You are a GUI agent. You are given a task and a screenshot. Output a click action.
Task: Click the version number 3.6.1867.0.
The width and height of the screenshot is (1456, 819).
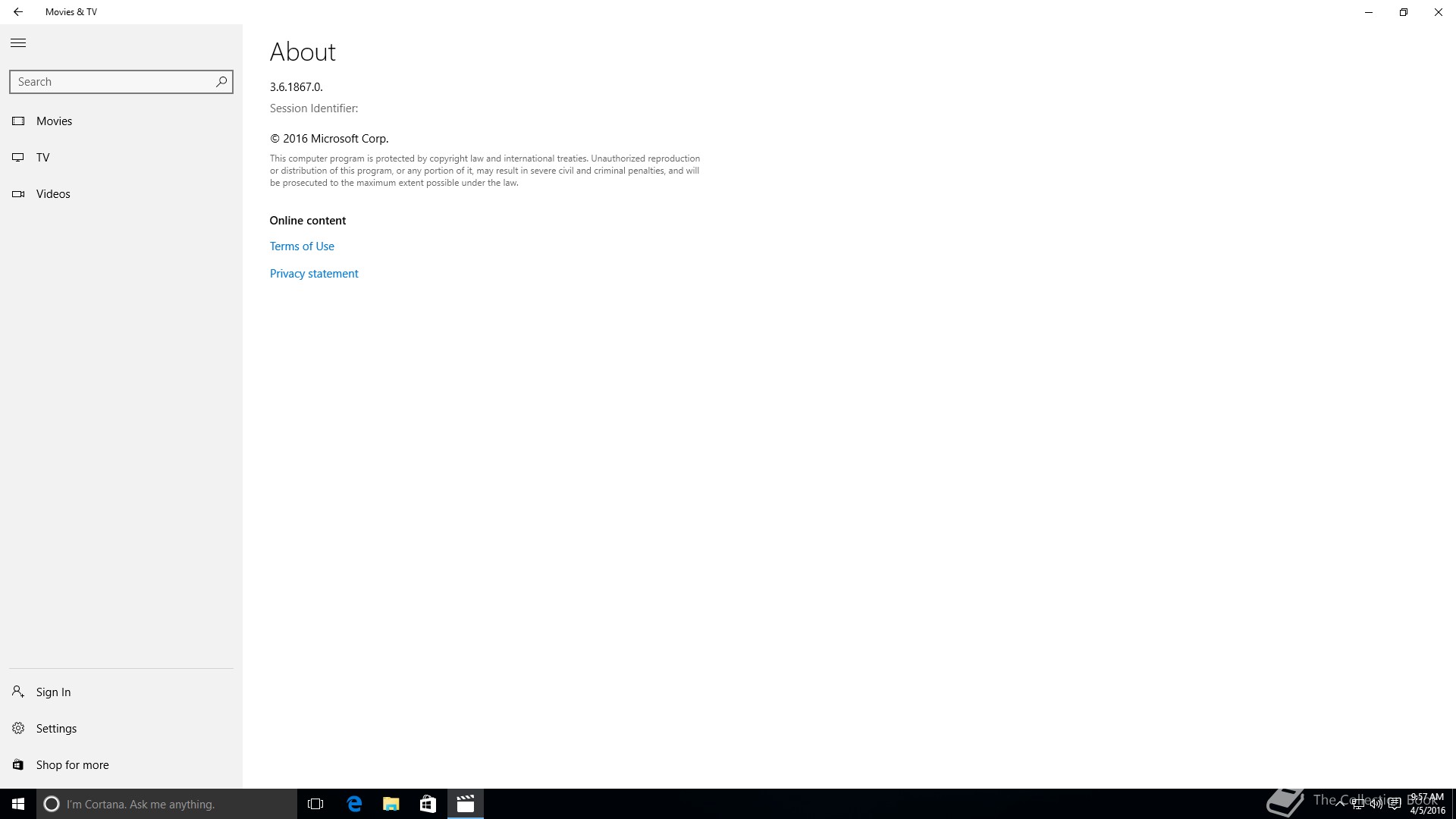point(297,87)
